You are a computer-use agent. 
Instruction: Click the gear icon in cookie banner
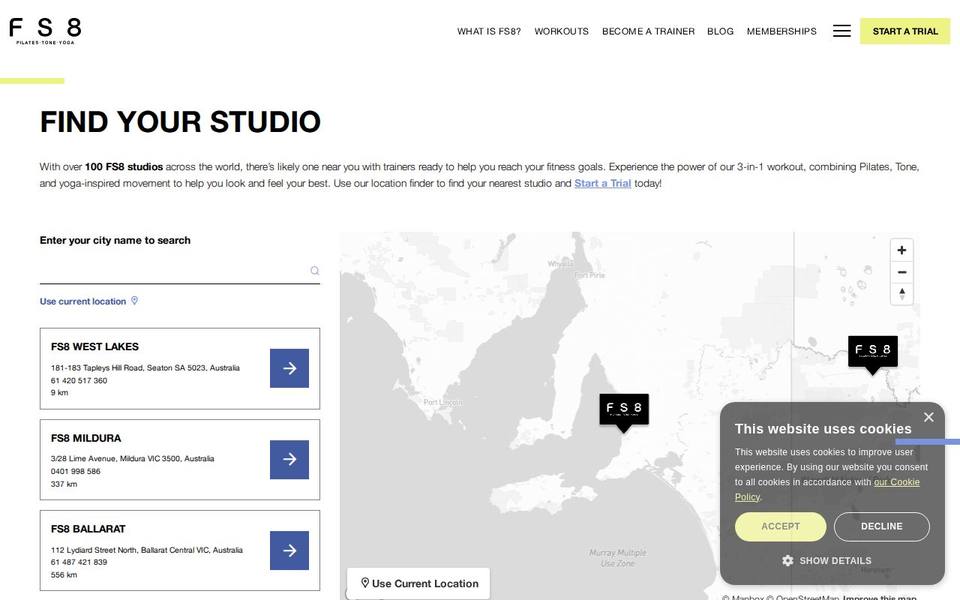[787, 560]
